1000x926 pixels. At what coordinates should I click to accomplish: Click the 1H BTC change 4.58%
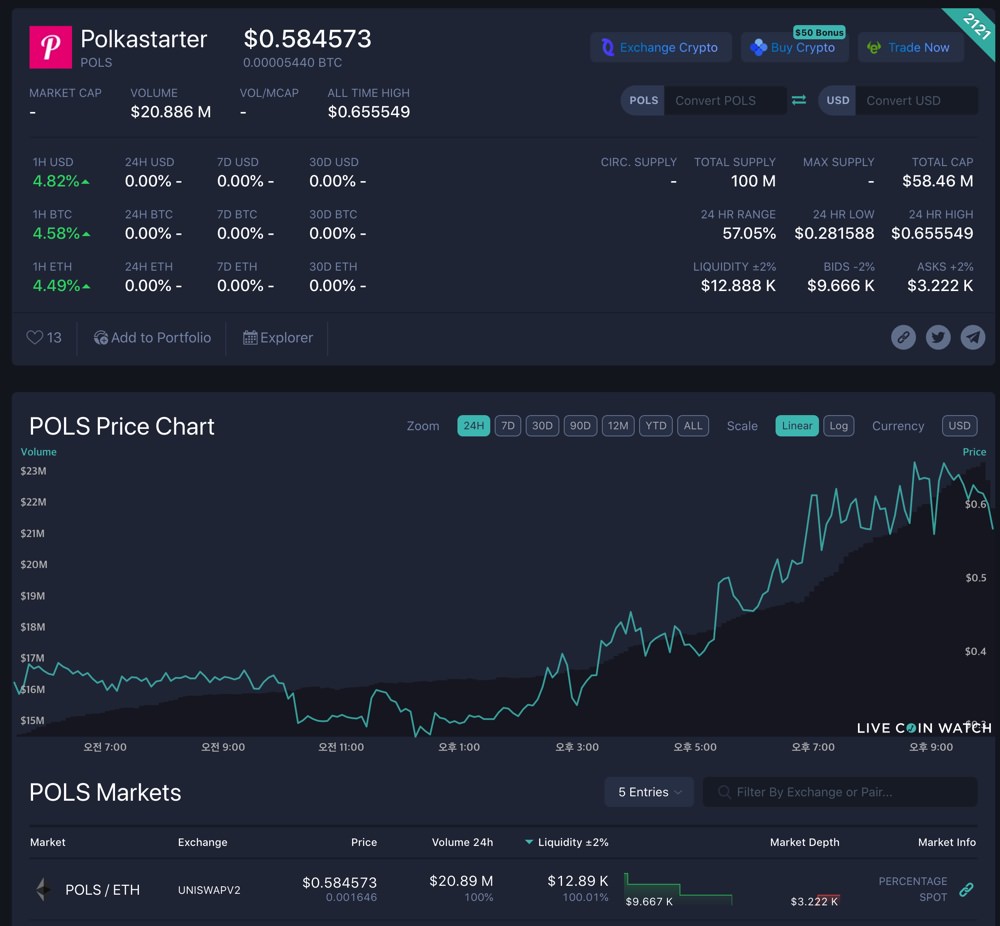tap(61, 233)
